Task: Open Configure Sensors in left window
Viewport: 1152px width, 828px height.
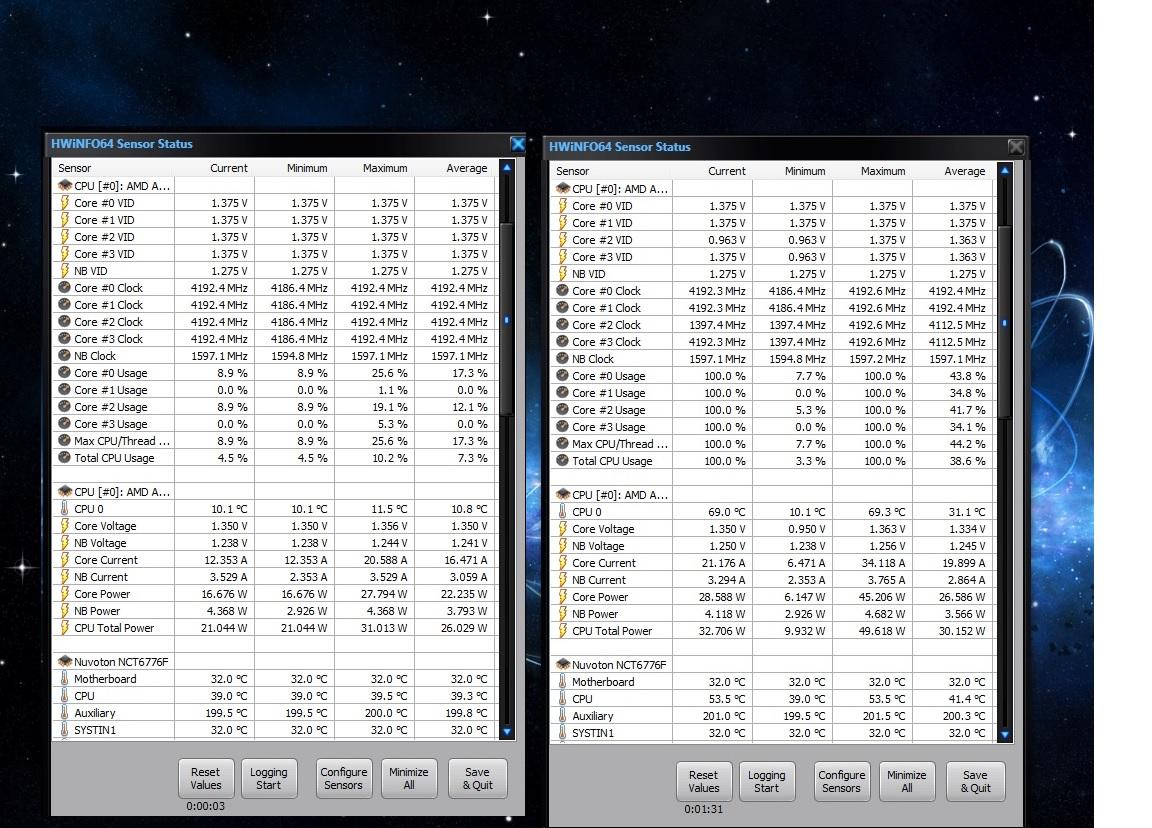Action: 344,778
